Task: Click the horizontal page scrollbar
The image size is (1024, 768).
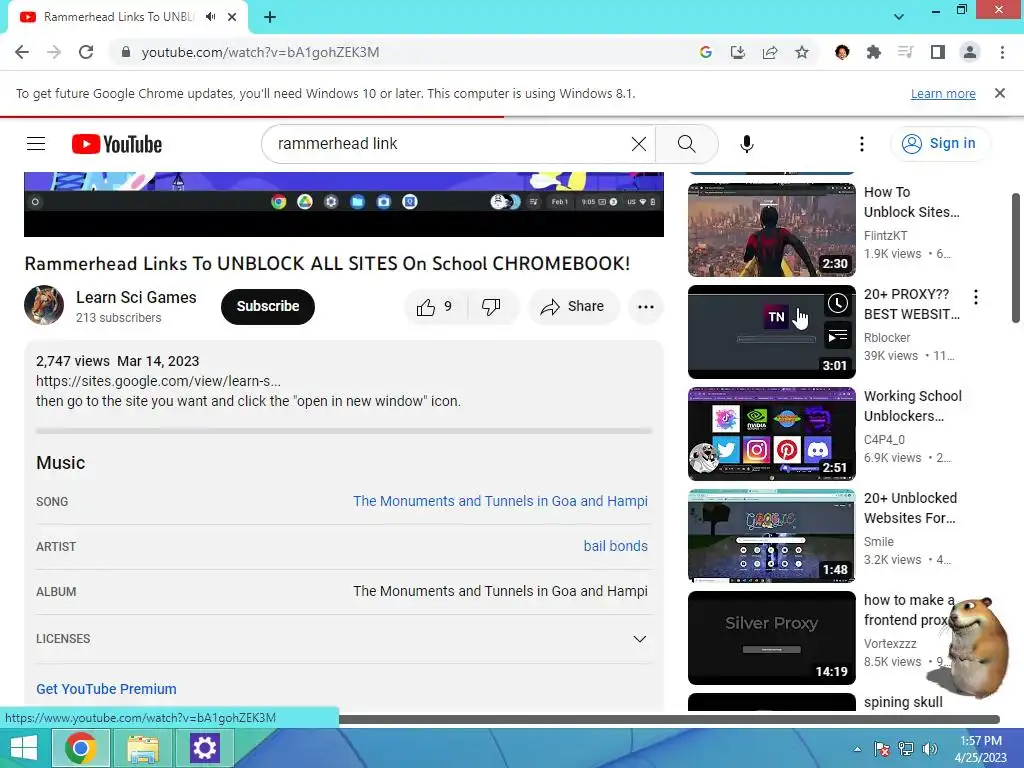Action: 669,719
